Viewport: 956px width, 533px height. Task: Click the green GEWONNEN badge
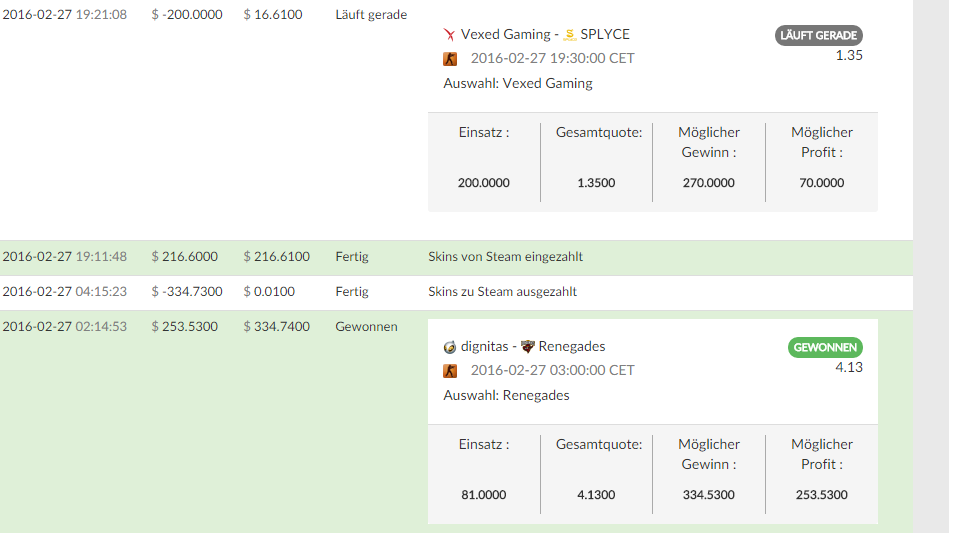coord(825,348)
